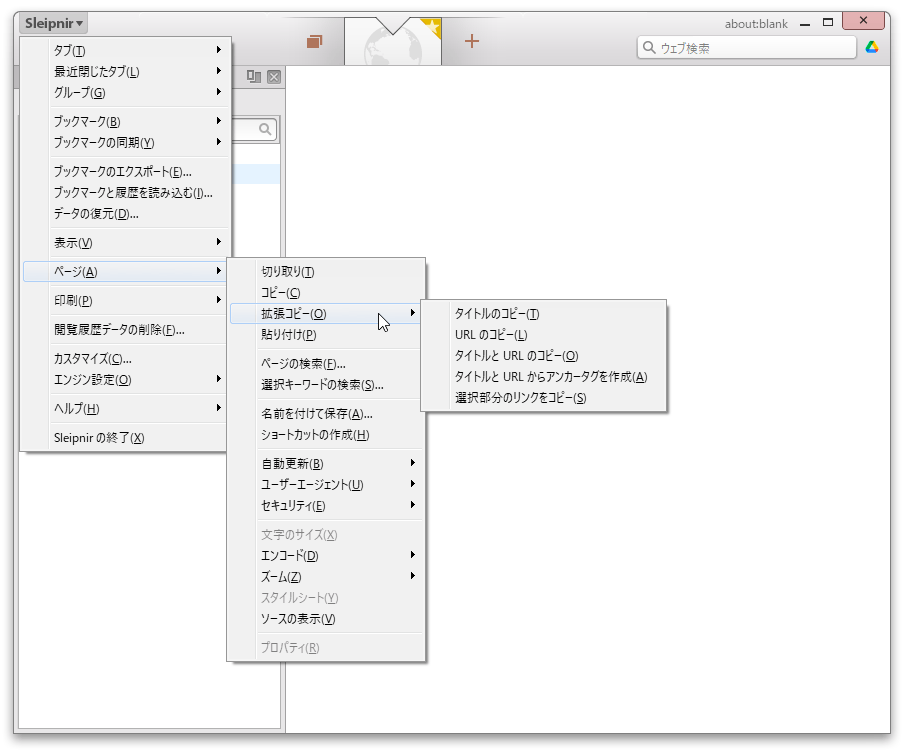The image size is (904, 750).
Task: Expand the グループ(G) submenu
Action: coord(126,92)
